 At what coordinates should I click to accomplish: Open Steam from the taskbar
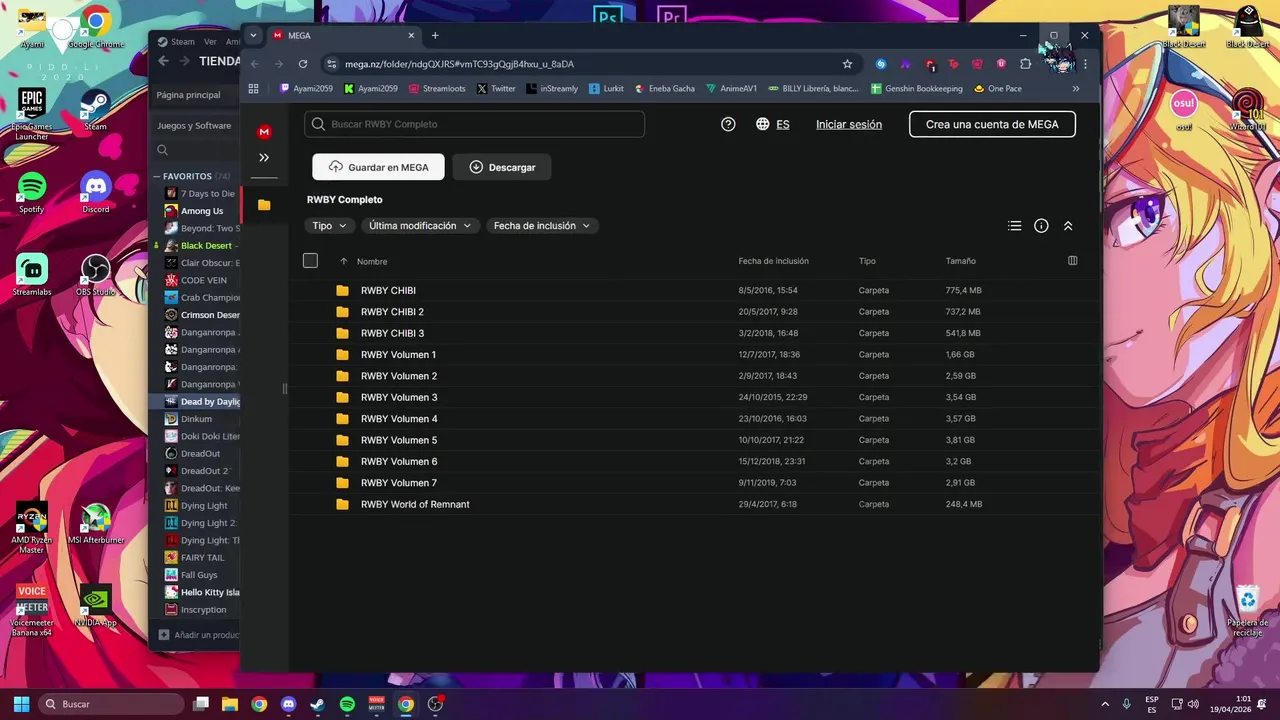pyautogui.click(x=317, y=704)
